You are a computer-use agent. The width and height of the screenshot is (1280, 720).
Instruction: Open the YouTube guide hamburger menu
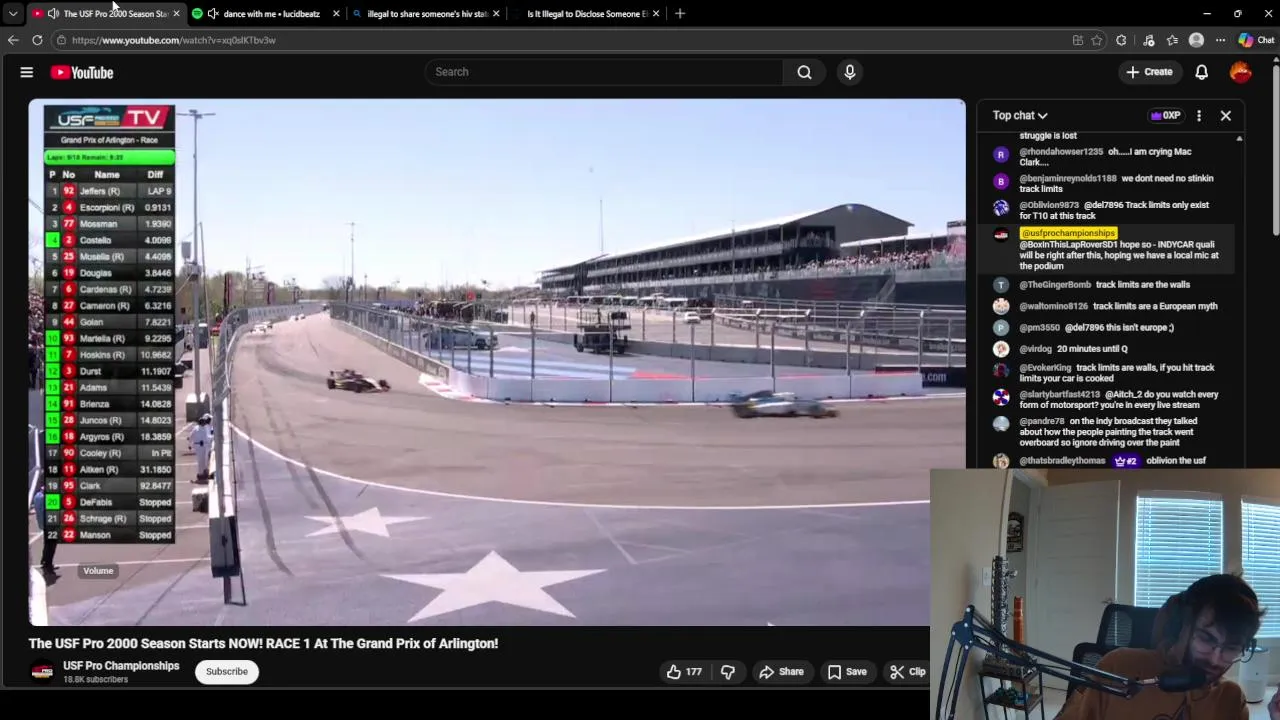coord(27,72)
